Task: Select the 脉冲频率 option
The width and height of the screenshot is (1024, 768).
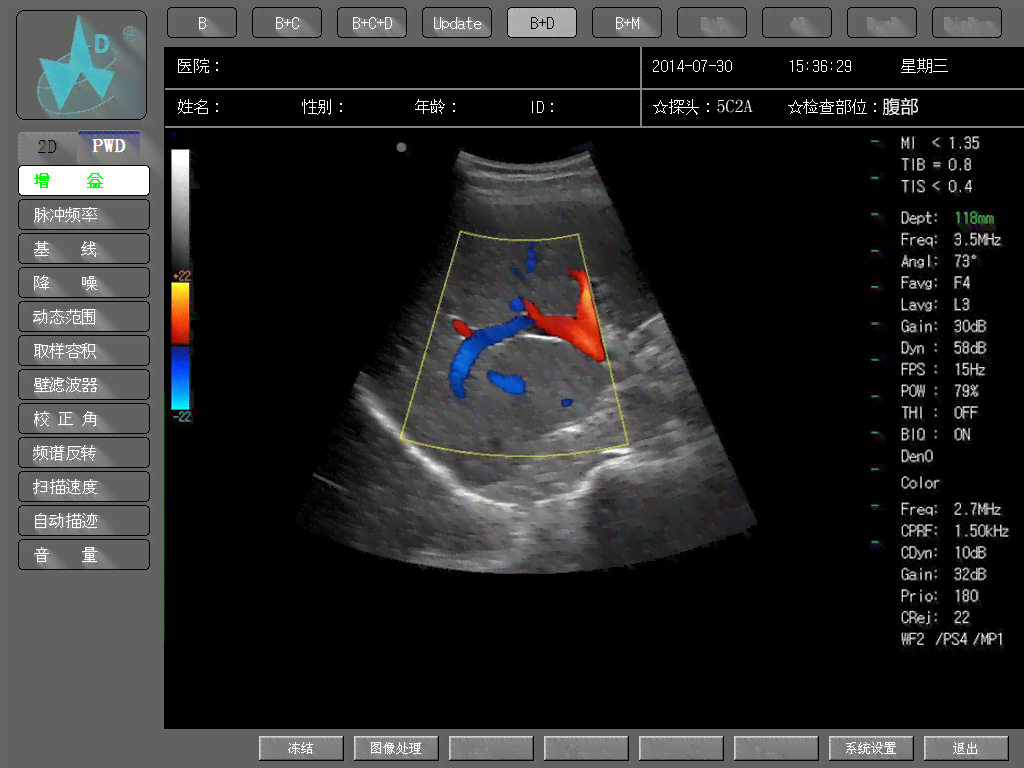Action: coord(84,214)
